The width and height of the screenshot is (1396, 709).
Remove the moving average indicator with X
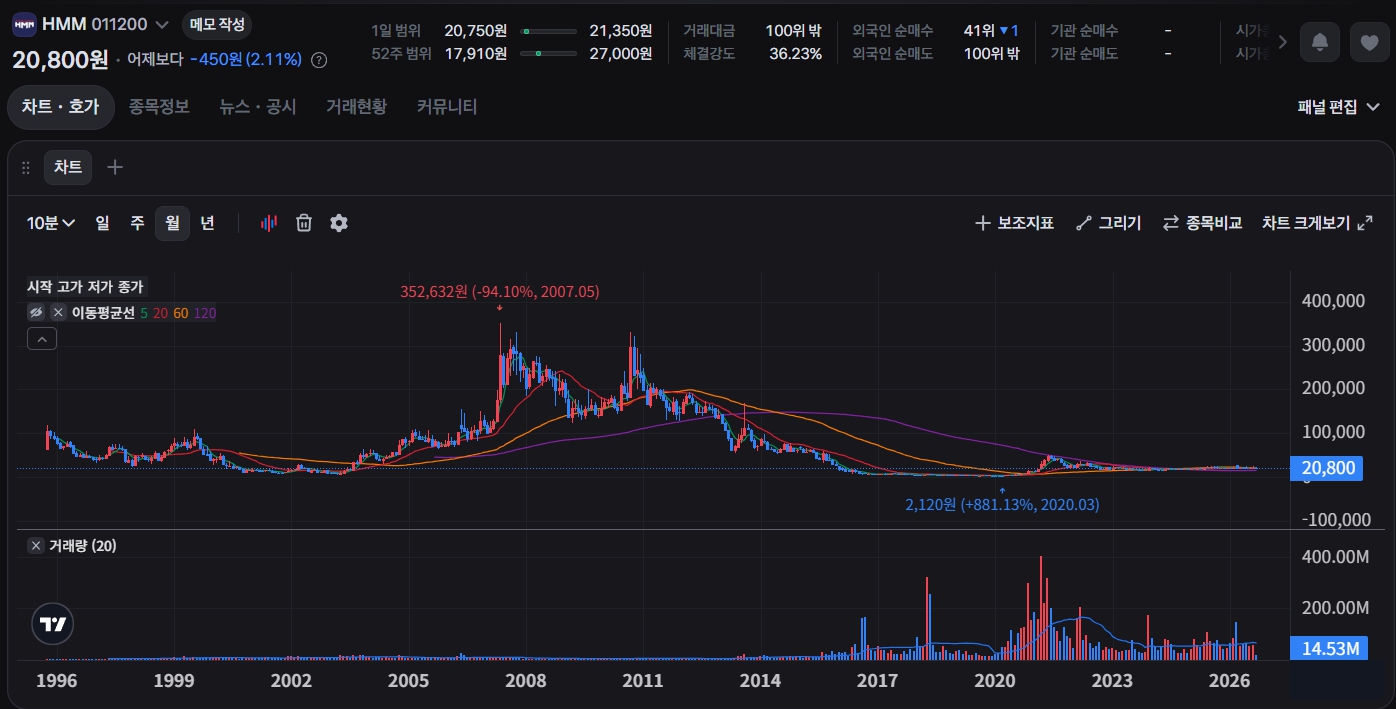pos(58,313)
